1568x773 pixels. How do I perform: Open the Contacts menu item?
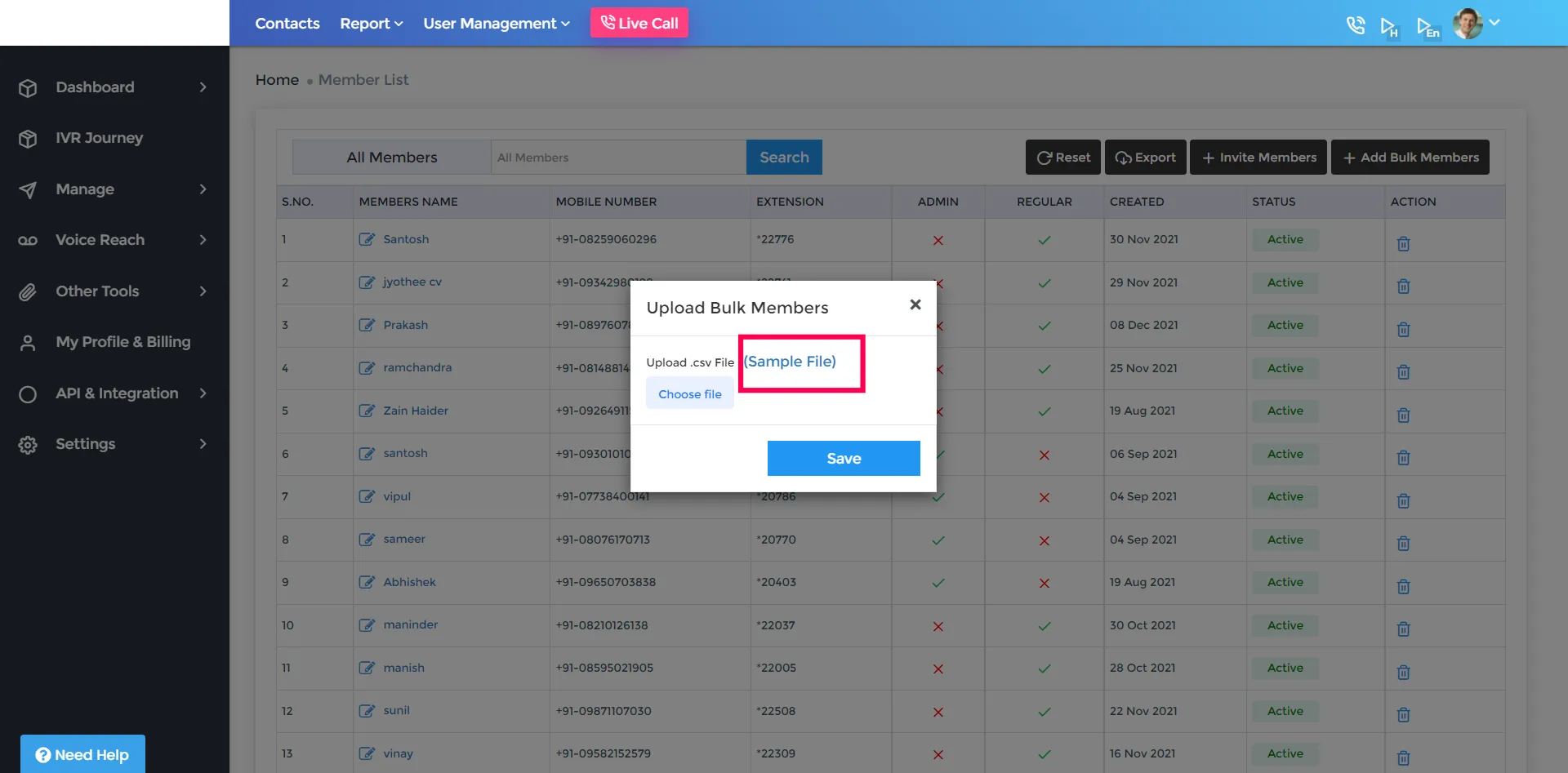tap(287, 24)
